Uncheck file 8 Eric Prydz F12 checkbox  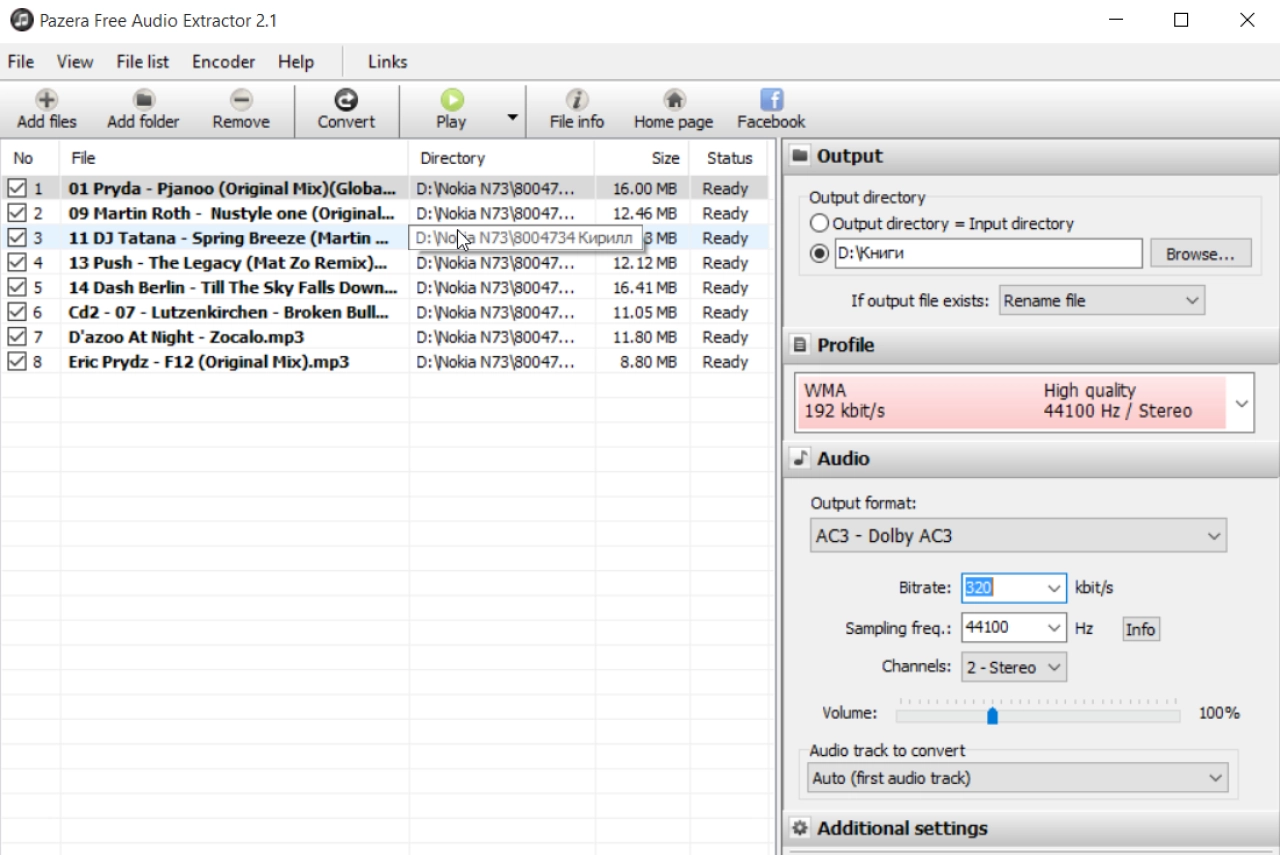click(x=16, y=362)
